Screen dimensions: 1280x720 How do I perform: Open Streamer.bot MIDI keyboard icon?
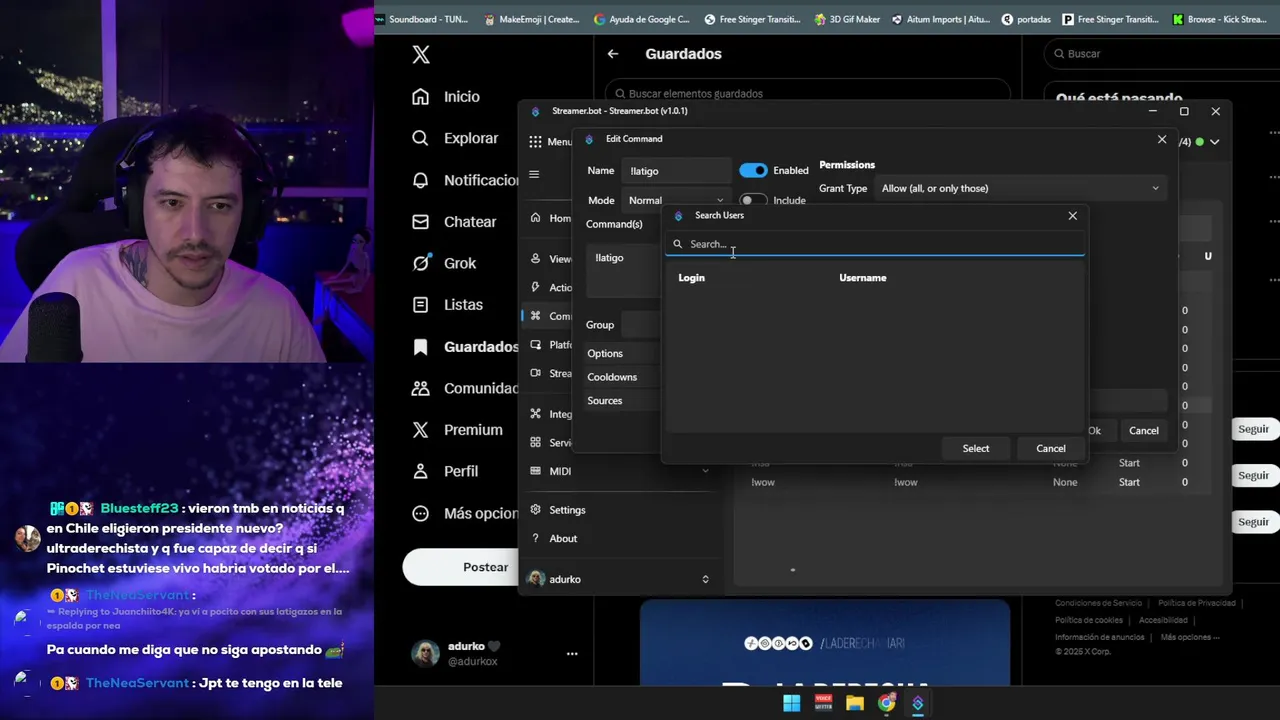[x=536, y=471]
